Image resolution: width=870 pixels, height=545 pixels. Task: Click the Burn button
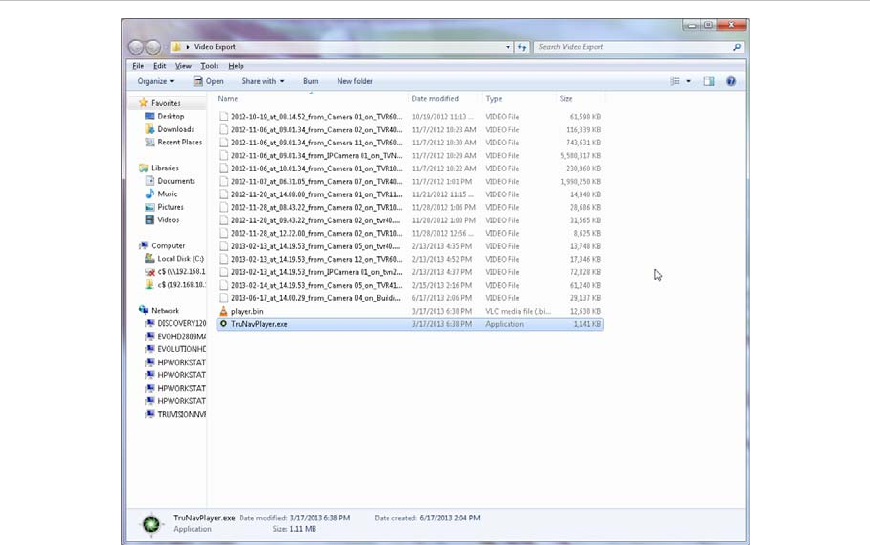[x=311, y=81]
